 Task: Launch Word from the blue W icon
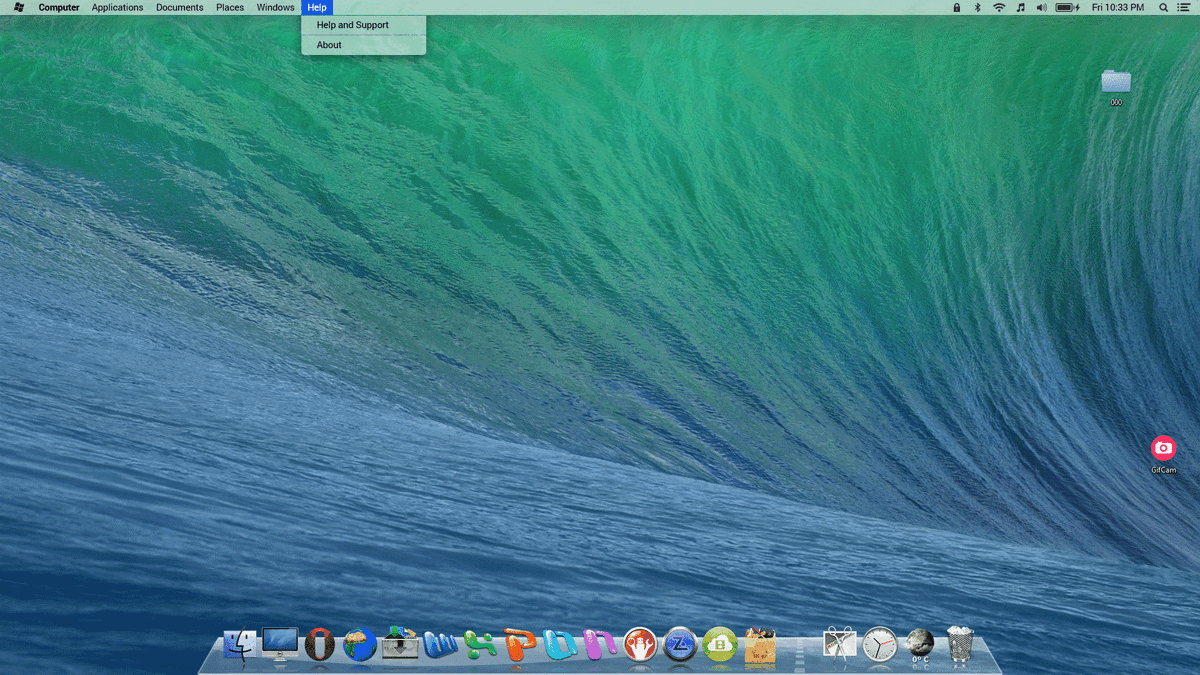tap(440, 645)
